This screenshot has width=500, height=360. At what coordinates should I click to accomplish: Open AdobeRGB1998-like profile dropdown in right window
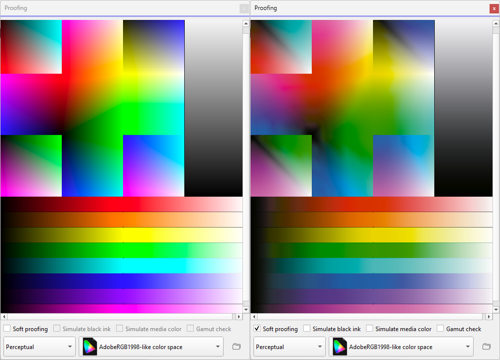[x=401, y=347]
